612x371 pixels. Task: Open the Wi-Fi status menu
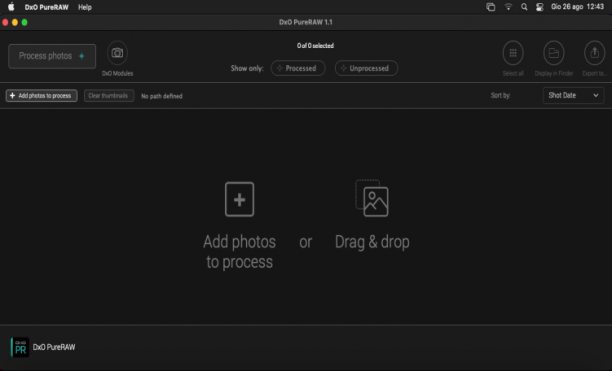(x=508, y=7)
